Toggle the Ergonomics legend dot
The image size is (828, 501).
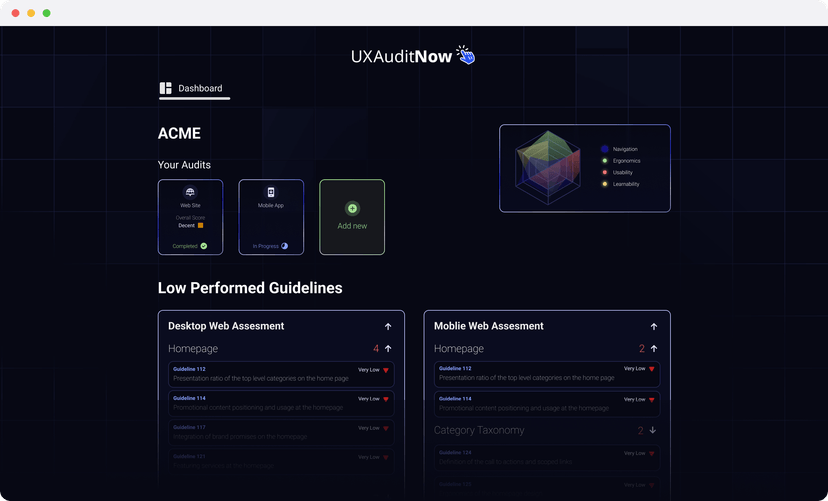point(605,161)
